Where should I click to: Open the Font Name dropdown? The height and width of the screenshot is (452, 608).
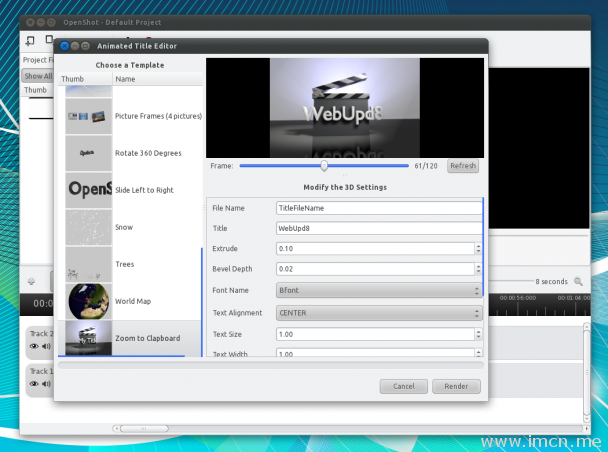[379, 290]
